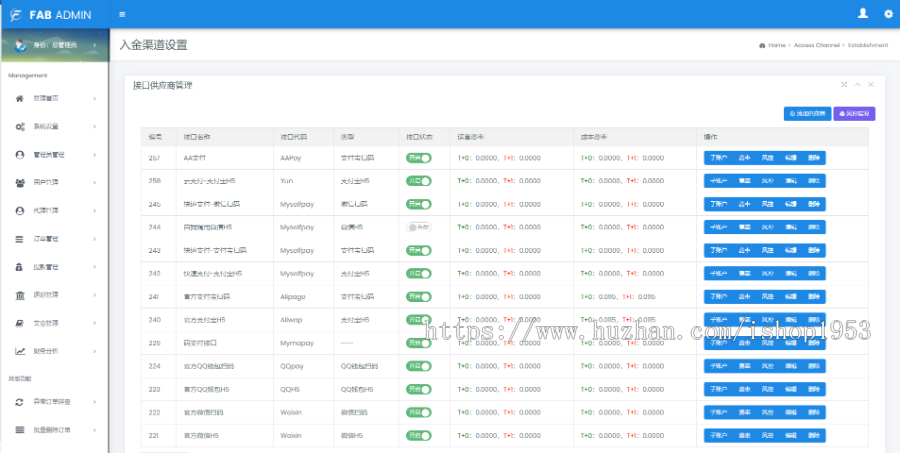Click the home icon in the sidebar
Viewport: 900px width, 453px height.
tap(20, 98)
